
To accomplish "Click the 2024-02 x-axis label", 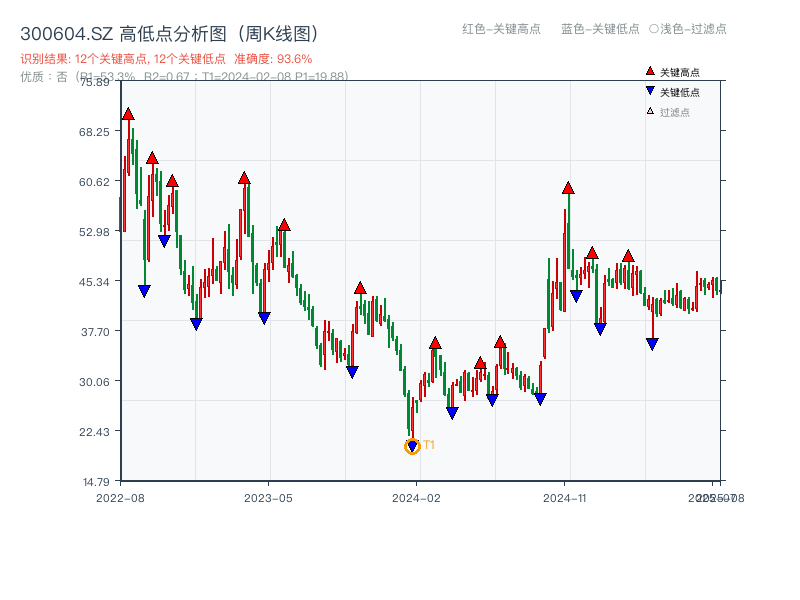I will tap(416, 498).
